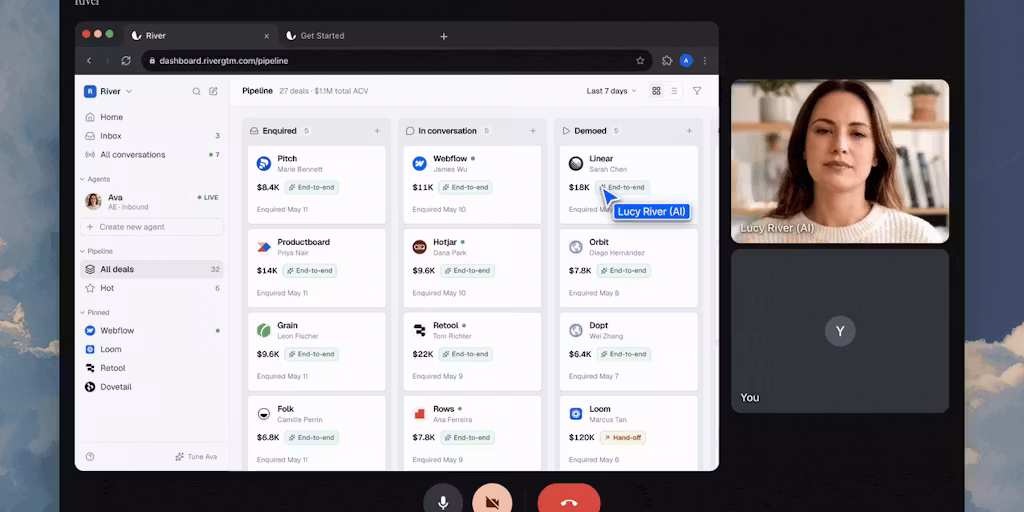Click the search icon in sidebar header
1024x512 pixels.
[x=196, y=91]
